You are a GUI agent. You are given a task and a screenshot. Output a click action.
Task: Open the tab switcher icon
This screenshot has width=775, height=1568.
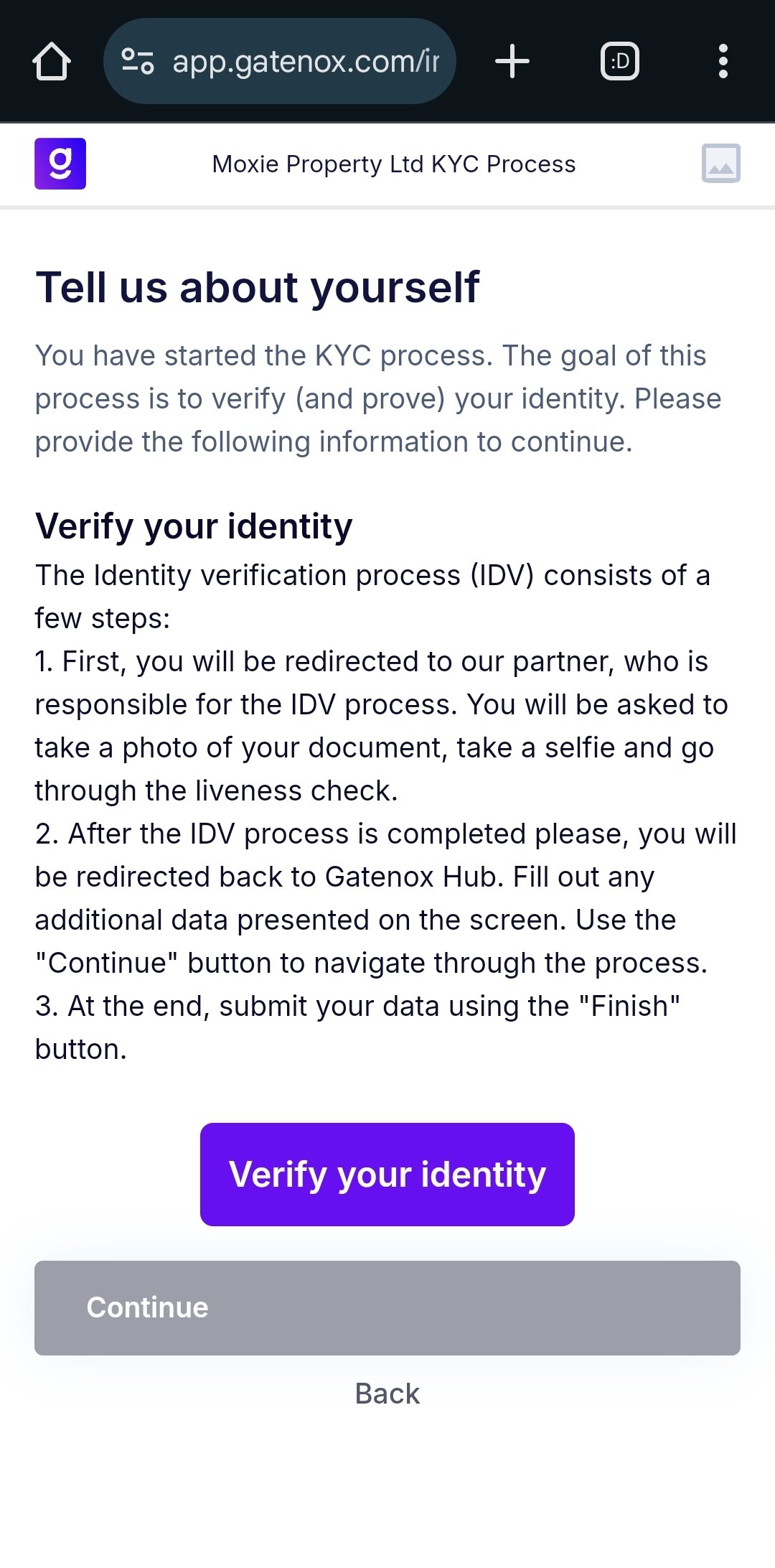[x=619, y=62]
